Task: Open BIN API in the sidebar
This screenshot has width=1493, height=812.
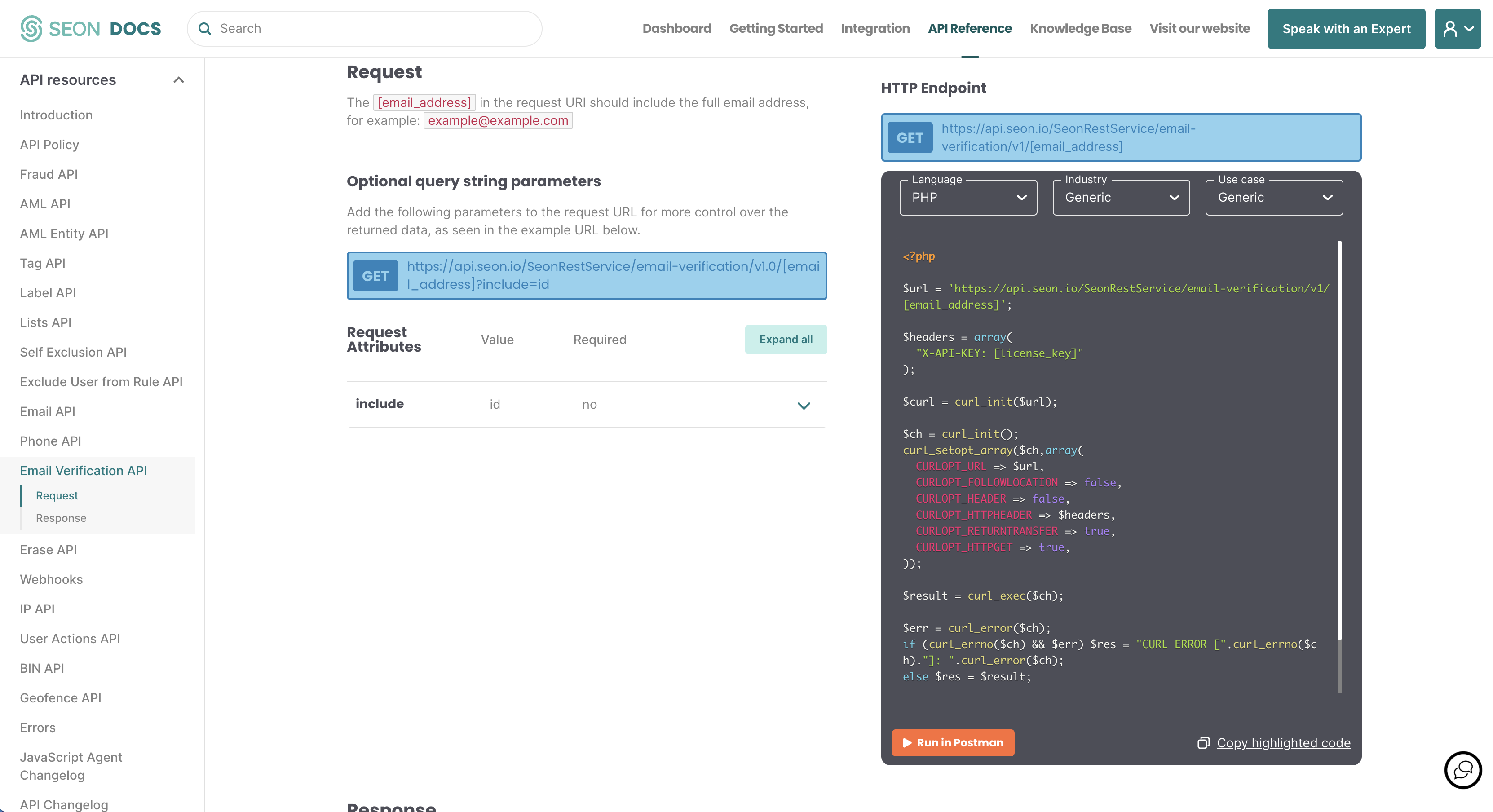Action: [x=42, y=668]
